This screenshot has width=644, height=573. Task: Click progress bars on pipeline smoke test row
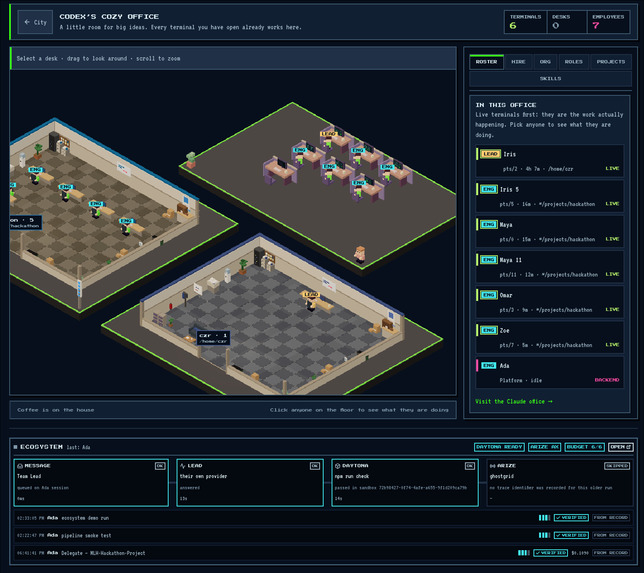544,535
